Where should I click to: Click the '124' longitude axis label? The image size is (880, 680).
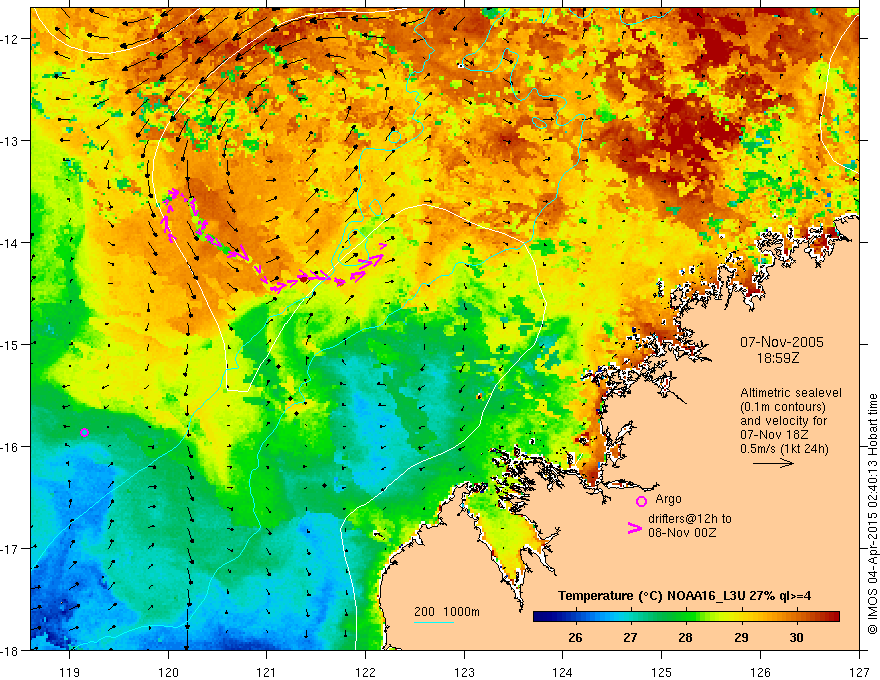pyautogui.click(x=562, y=672)
